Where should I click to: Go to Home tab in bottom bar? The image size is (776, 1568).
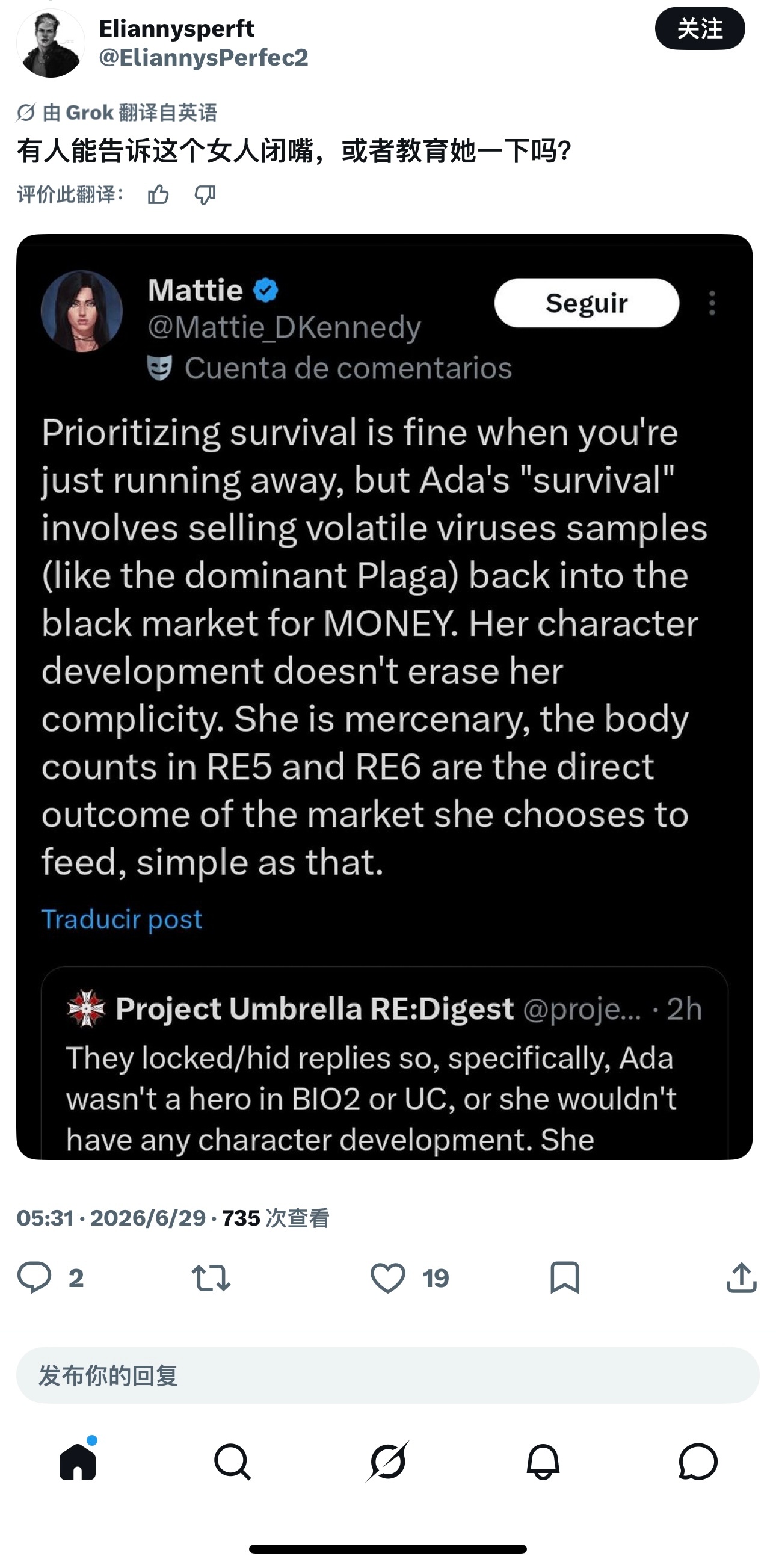78,1461
